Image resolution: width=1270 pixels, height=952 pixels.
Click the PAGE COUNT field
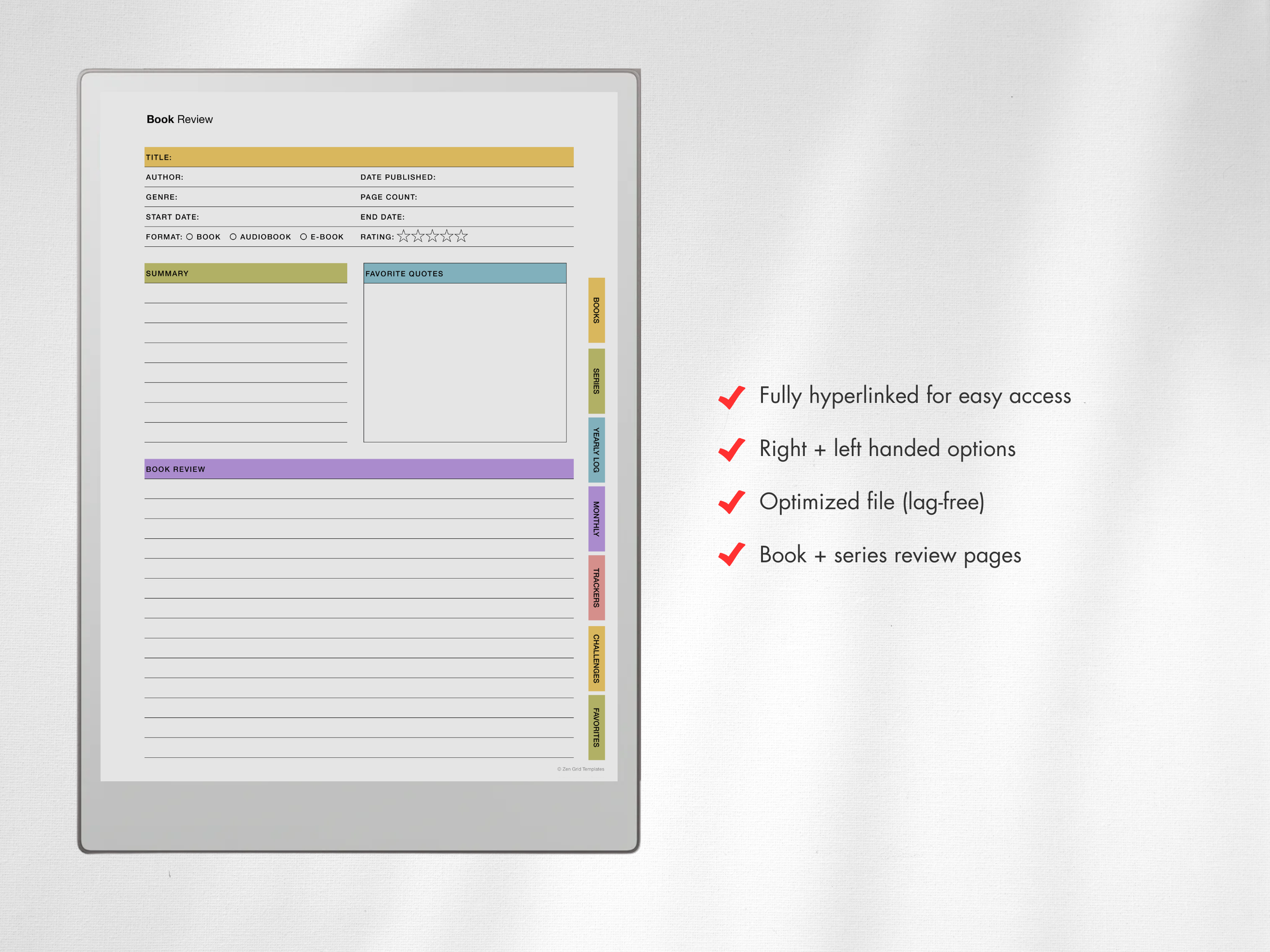coord(467,197)
